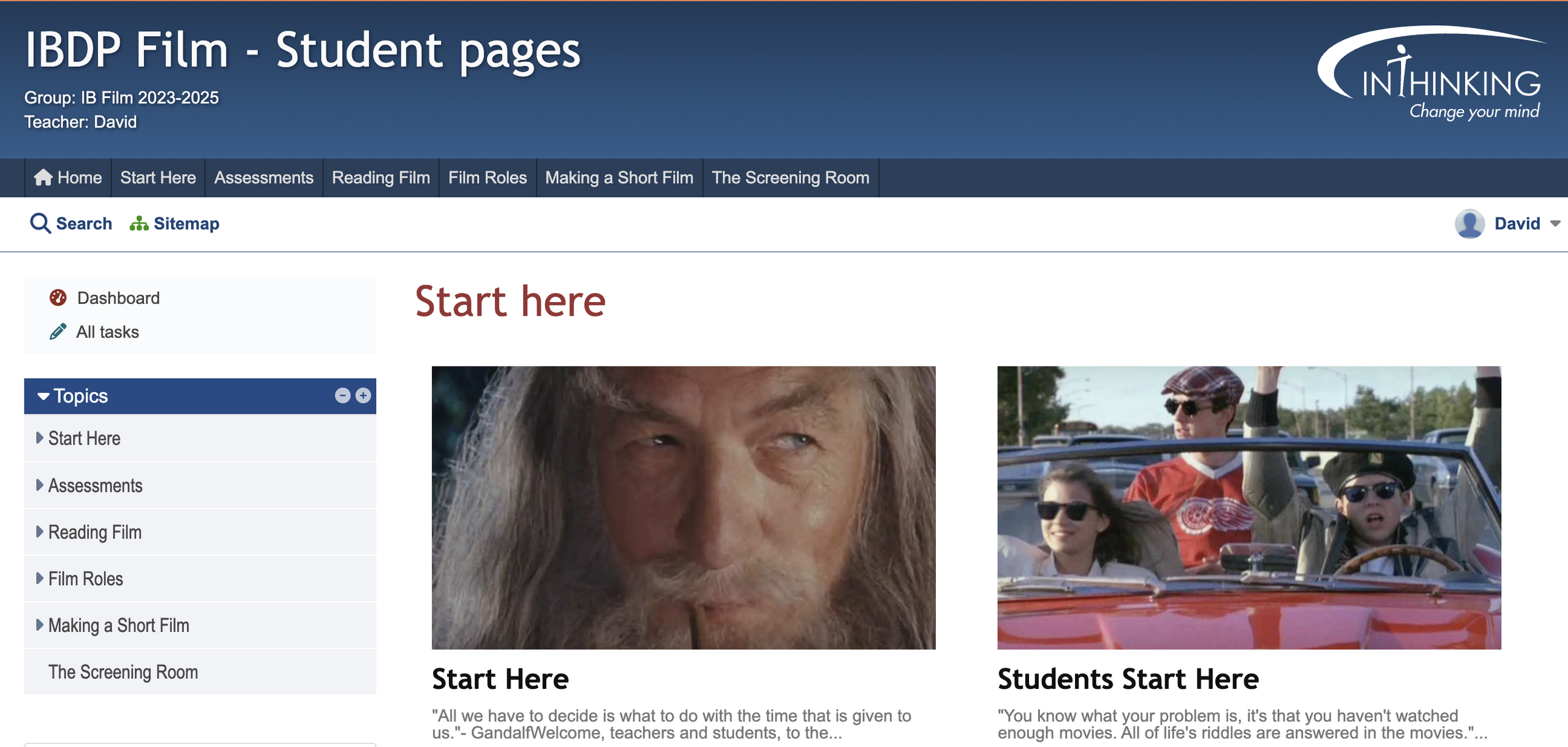Click the Sitemap link text

(186, 224)
